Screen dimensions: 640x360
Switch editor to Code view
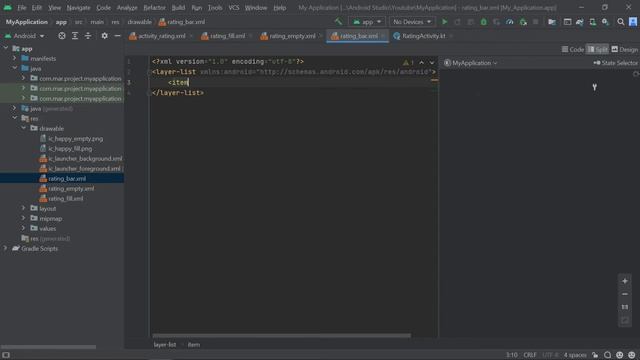point(573,49)
